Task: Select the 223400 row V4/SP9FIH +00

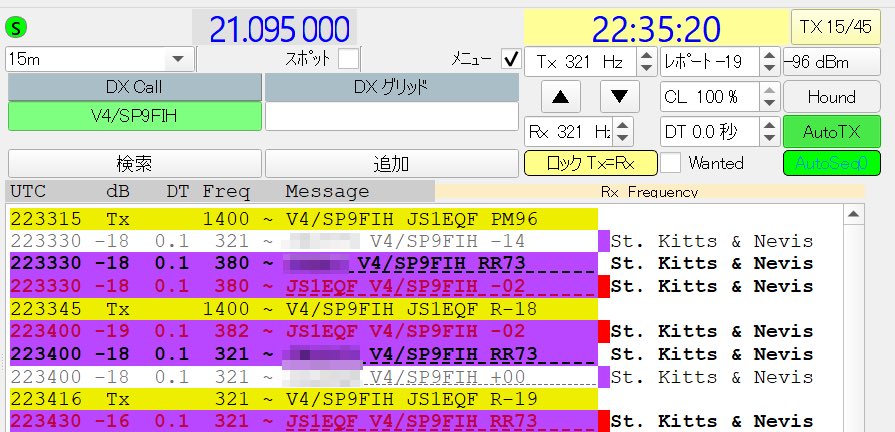Action: pyautogui.click(x=304, y=377)
